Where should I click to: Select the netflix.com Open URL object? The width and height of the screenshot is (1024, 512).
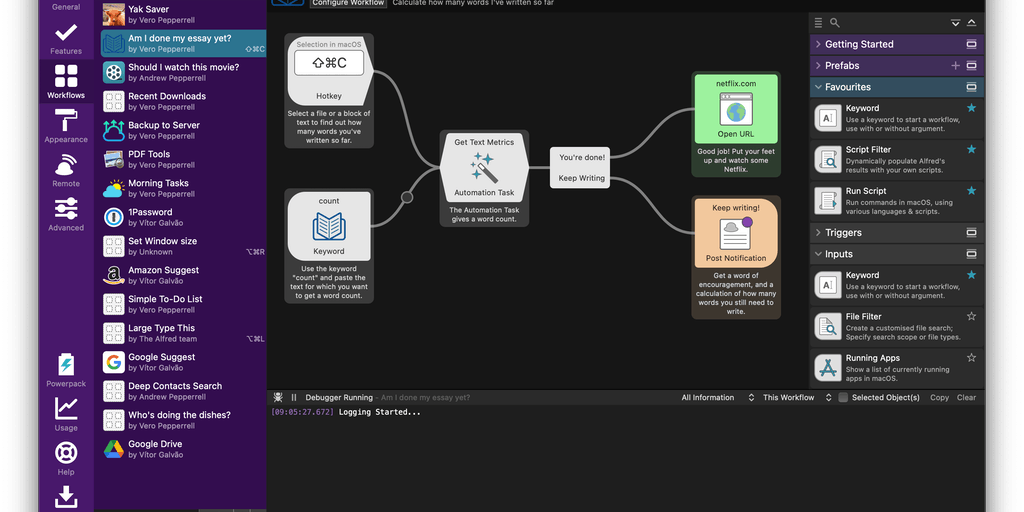(x=735, y=110)
